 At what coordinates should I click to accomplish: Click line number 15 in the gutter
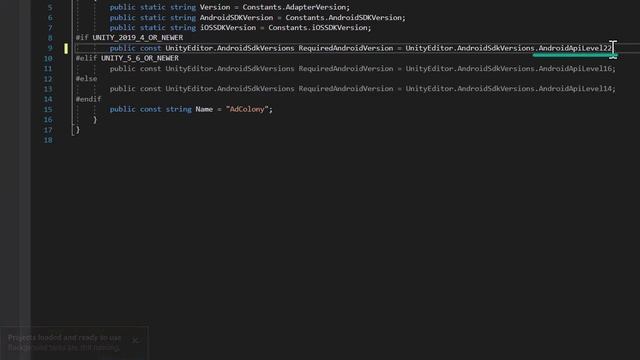(48, 109)
